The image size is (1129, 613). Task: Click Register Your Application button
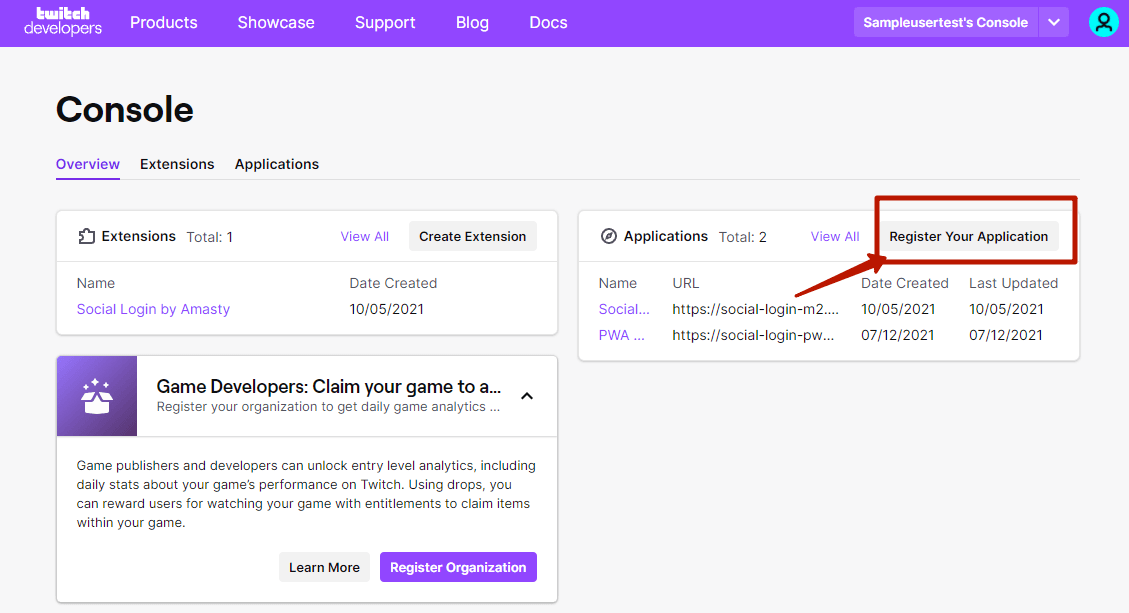tap(968, 236)
